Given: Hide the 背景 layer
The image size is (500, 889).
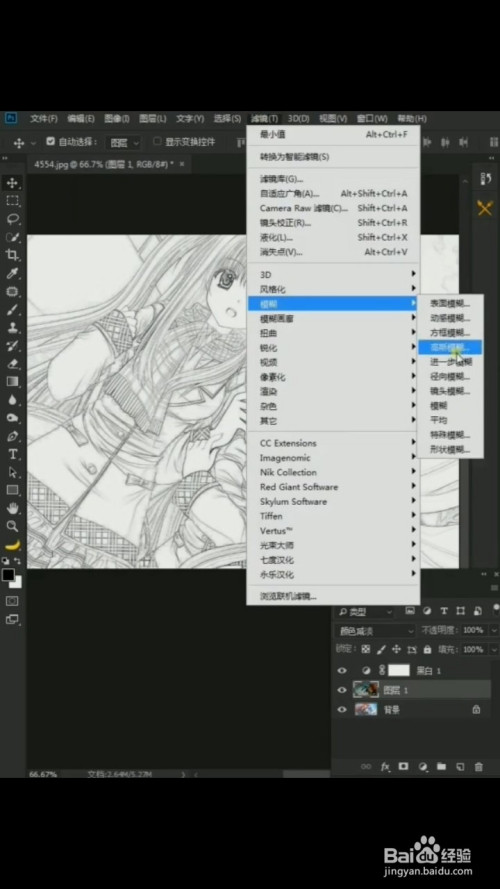Looking at the screenshot, I should (x=342, y=709).
